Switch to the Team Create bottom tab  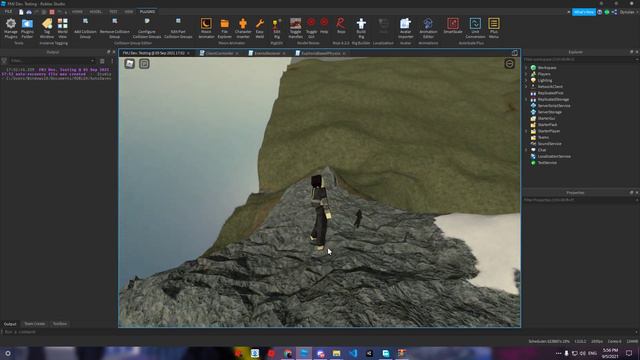(35, 324)
